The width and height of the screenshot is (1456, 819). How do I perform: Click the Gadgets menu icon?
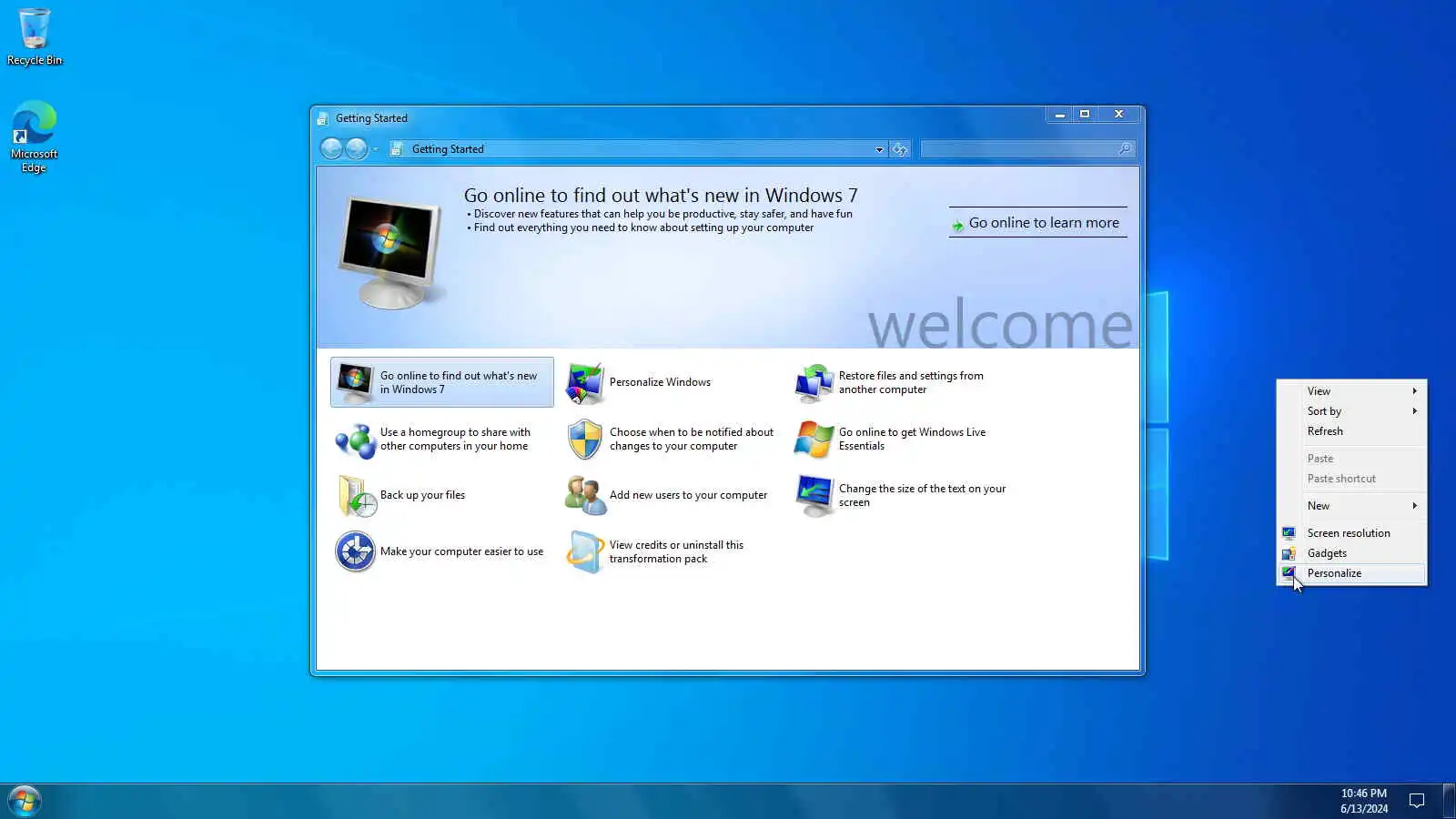[x=1289, y=553]
